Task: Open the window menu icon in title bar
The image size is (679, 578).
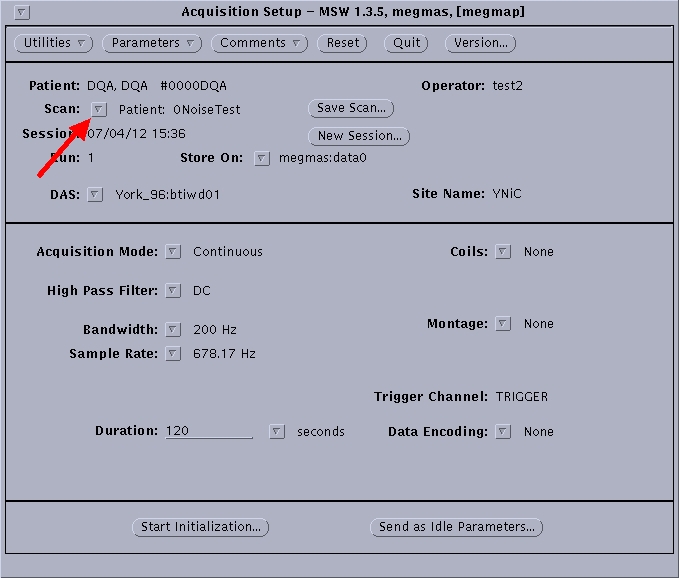Action: point(23,12)
